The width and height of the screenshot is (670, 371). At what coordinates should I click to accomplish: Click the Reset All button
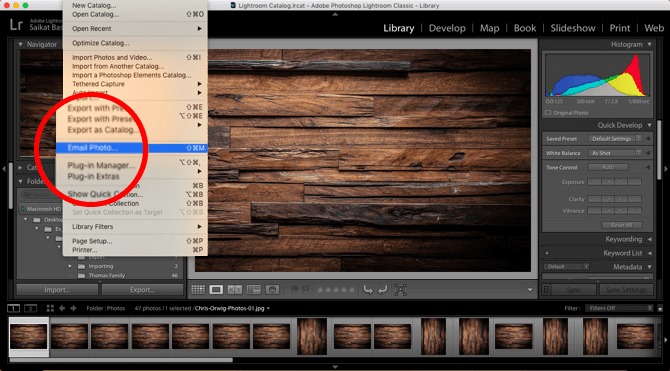(x=622, y=225)
